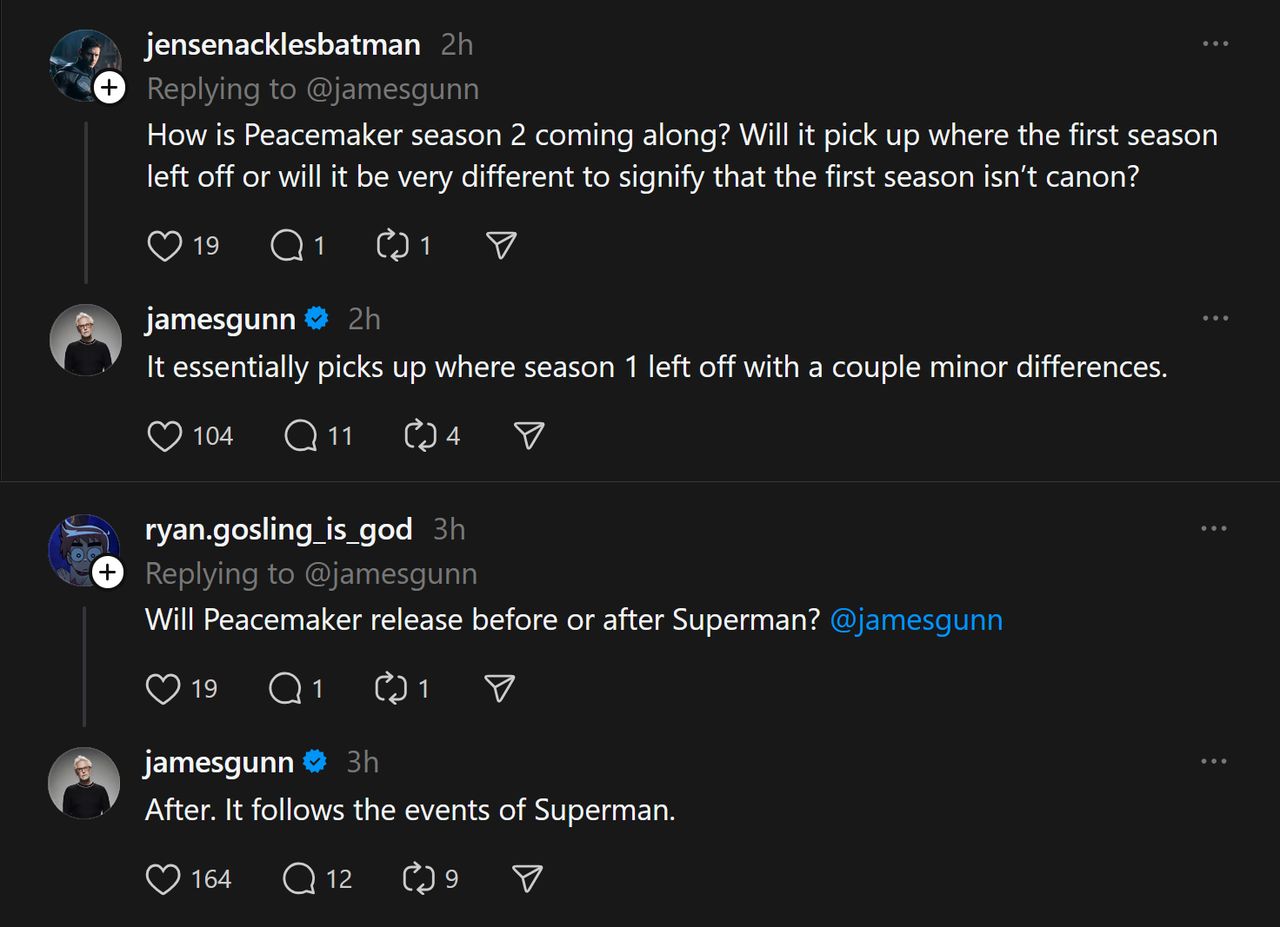Screen dimensions: 1280x927
Task: Reply to jensenacklesbatman's post
Action: click(287, 246)
